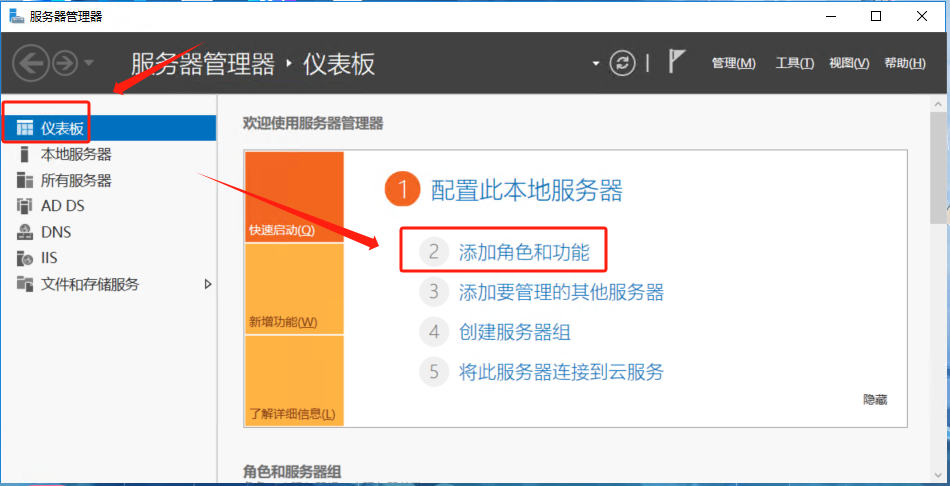
Task: Open the notifications flag icon
Action: pyautogui.click(x=676, y=62)
